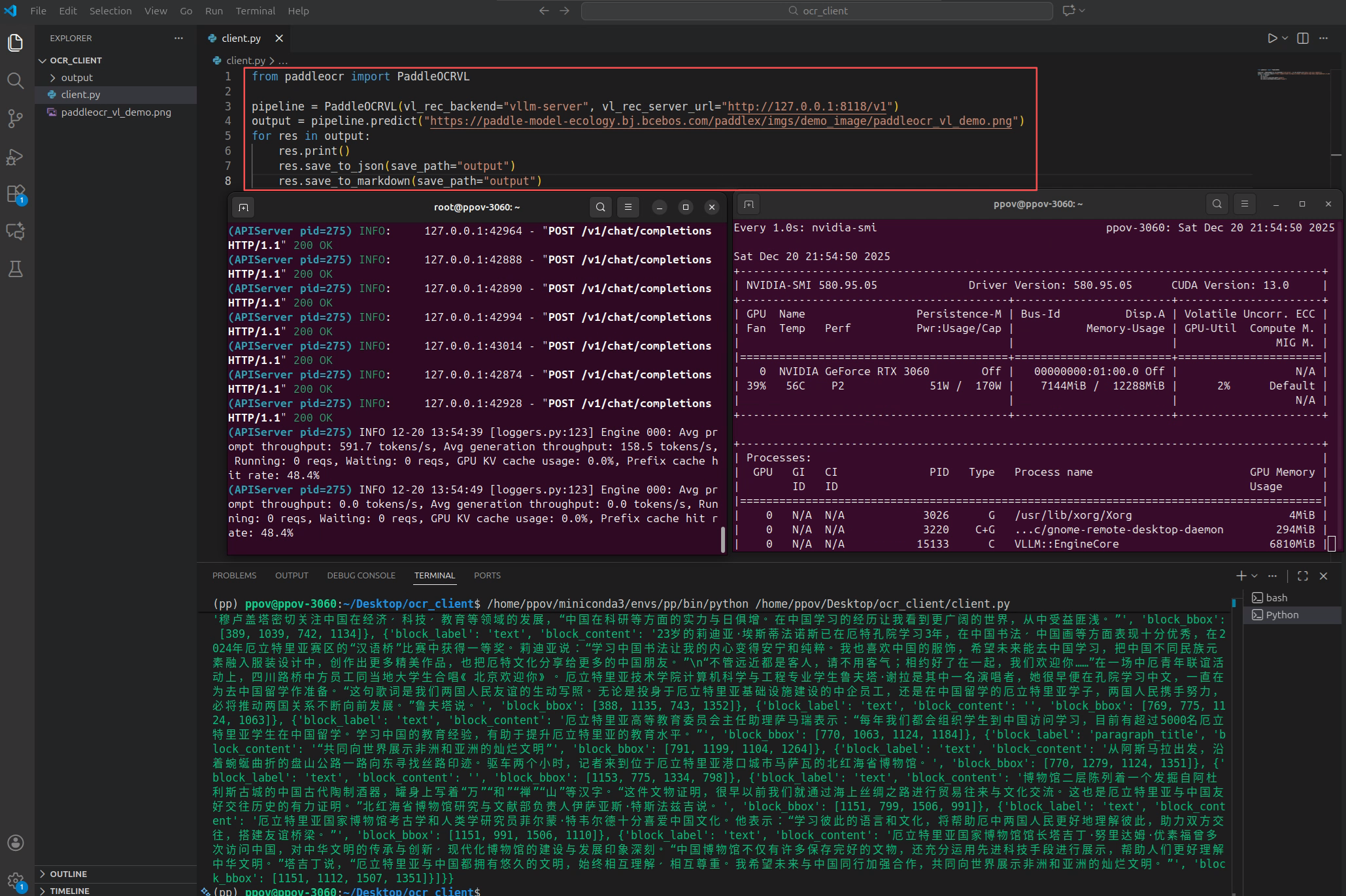The image size is (1346, 896).
Task: Split the editor to the right
Action: click(1302, 39)
